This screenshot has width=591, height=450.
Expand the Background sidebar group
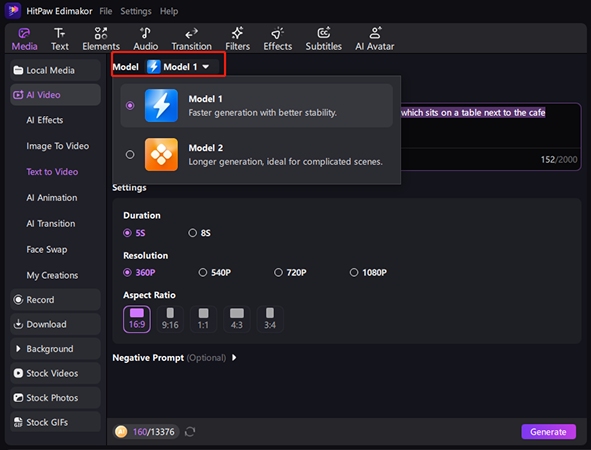click(18, 349)
